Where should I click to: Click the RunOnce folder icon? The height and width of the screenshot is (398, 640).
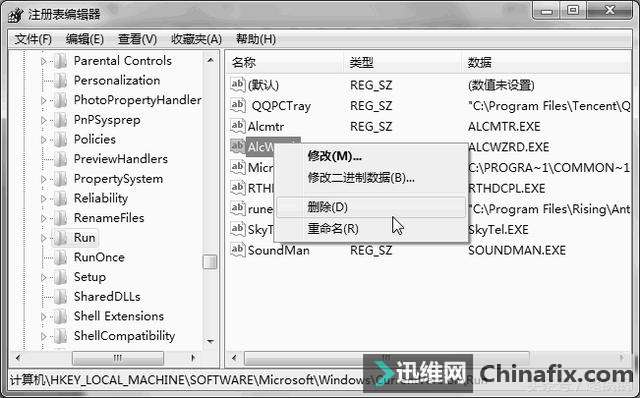point(60,257)
